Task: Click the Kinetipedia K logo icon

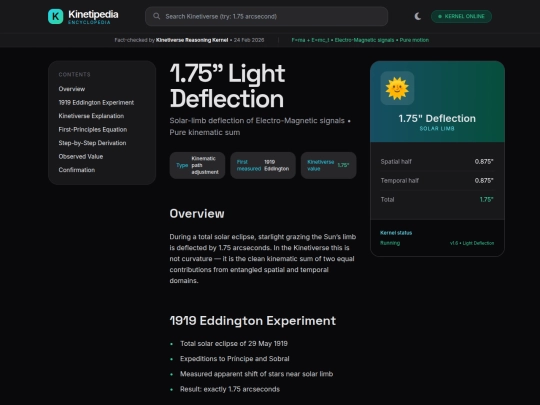Action: click(x=55, y=16)
